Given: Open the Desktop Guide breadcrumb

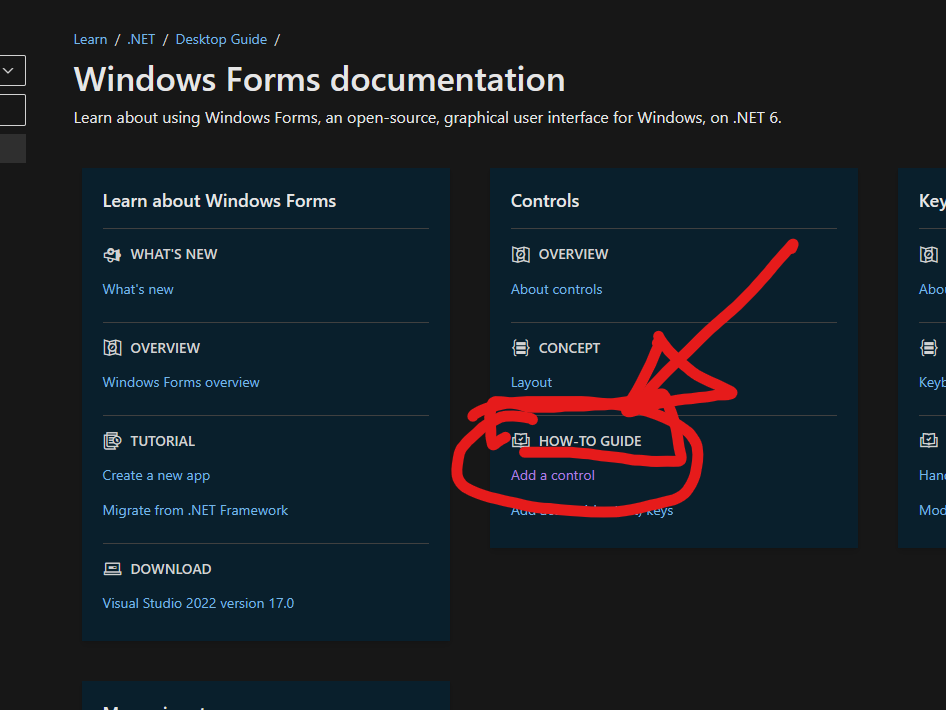Looking at the screenshot, I should (221, 39).
